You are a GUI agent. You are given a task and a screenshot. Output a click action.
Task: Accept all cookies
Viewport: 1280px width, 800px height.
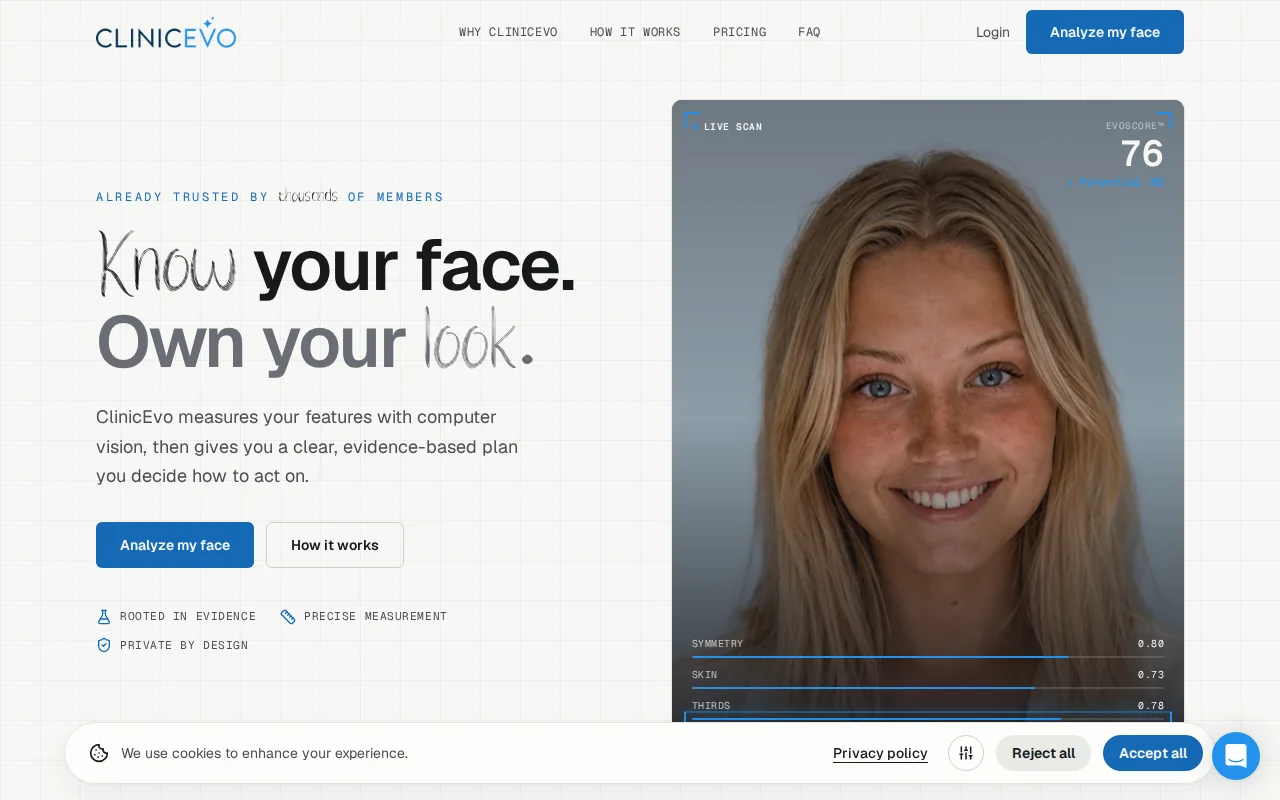pyautogui.click(x=1153, y=753)
